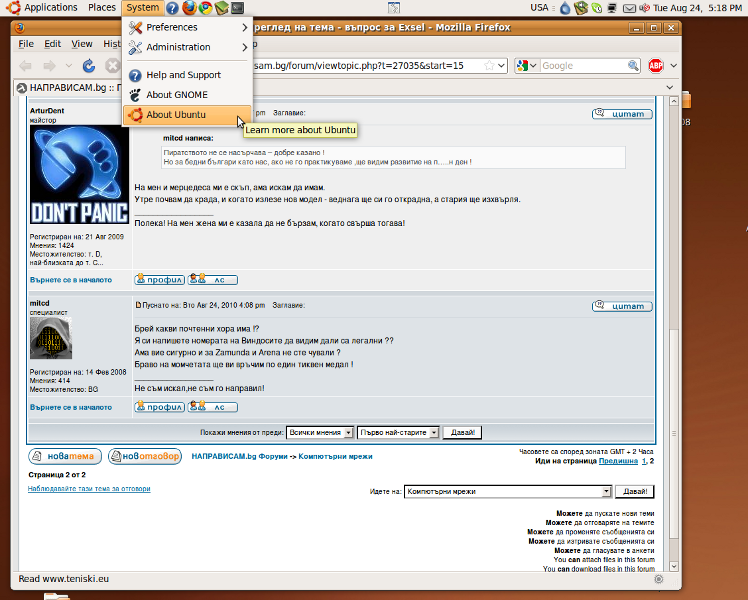748x600 pixels.
Task: Open Firefox File menu
Action: [26, 44]
